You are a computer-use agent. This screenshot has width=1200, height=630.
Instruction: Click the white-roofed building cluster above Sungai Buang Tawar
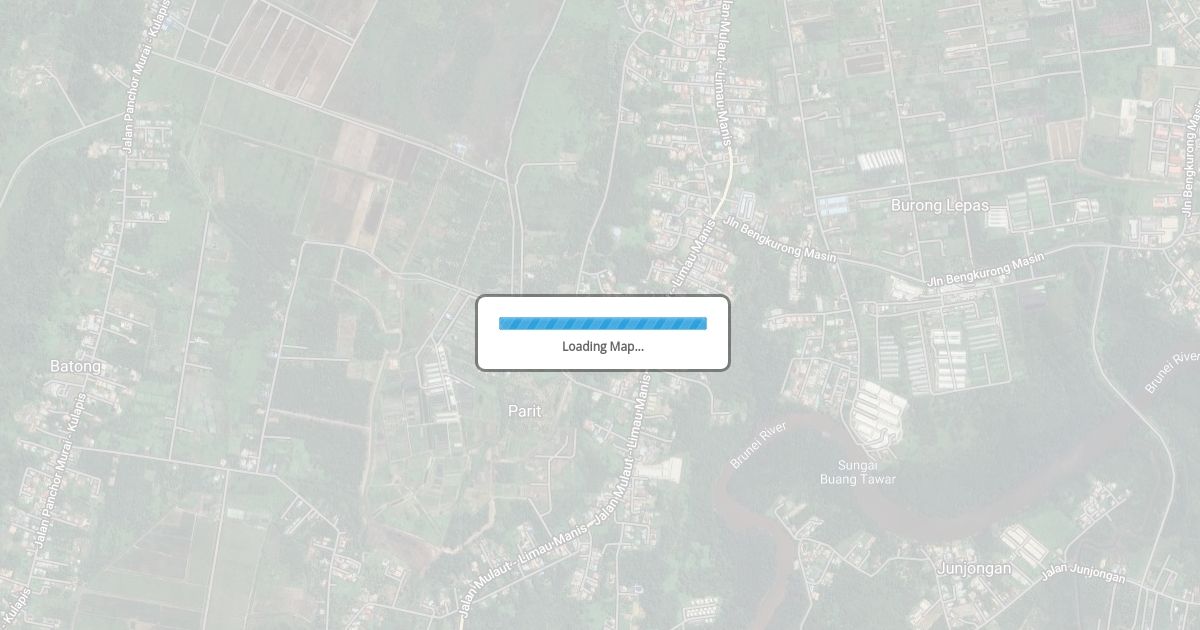(x=878, y=412)
